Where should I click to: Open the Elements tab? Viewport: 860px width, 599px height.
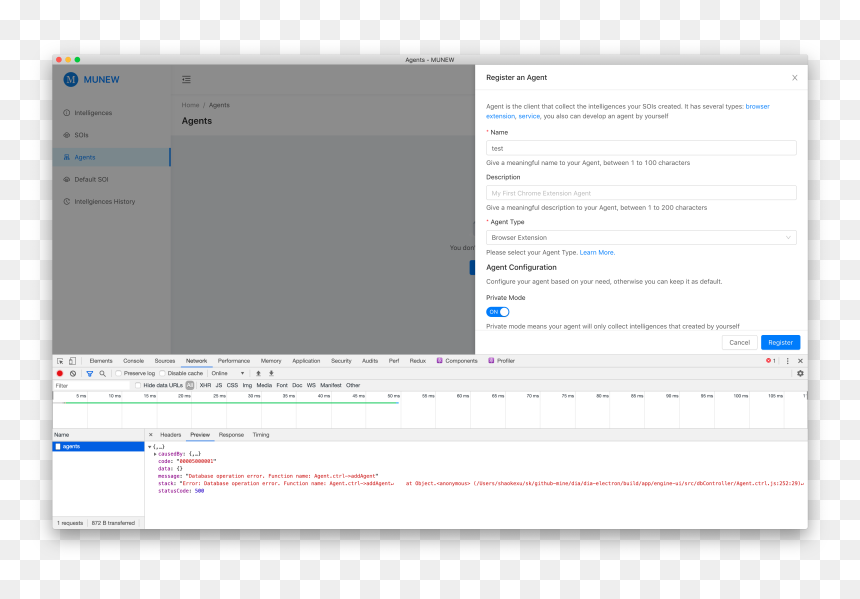coord(101,361)
